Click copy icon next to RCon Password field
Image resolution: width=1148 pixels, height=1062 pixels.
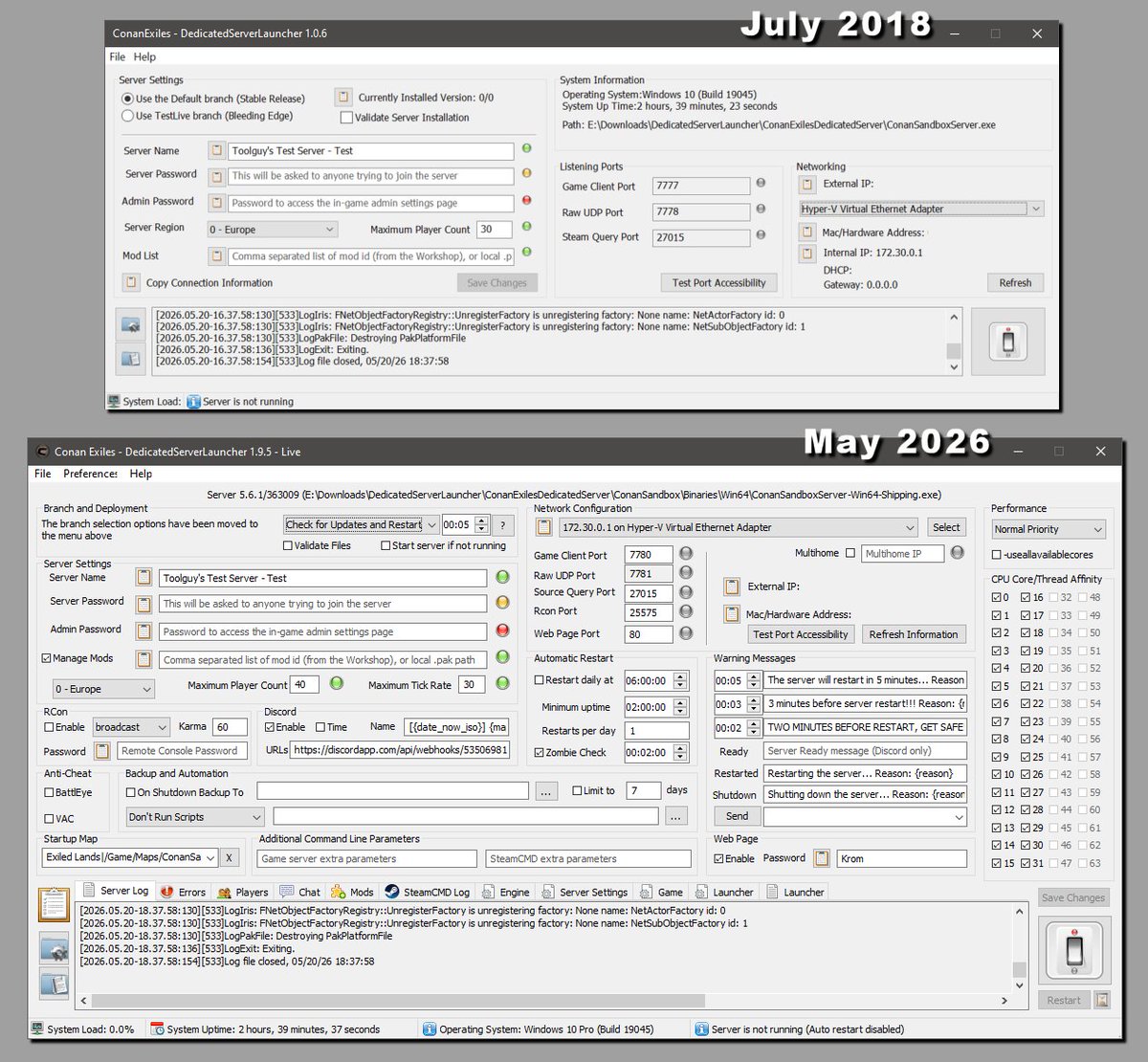[102, 751]
